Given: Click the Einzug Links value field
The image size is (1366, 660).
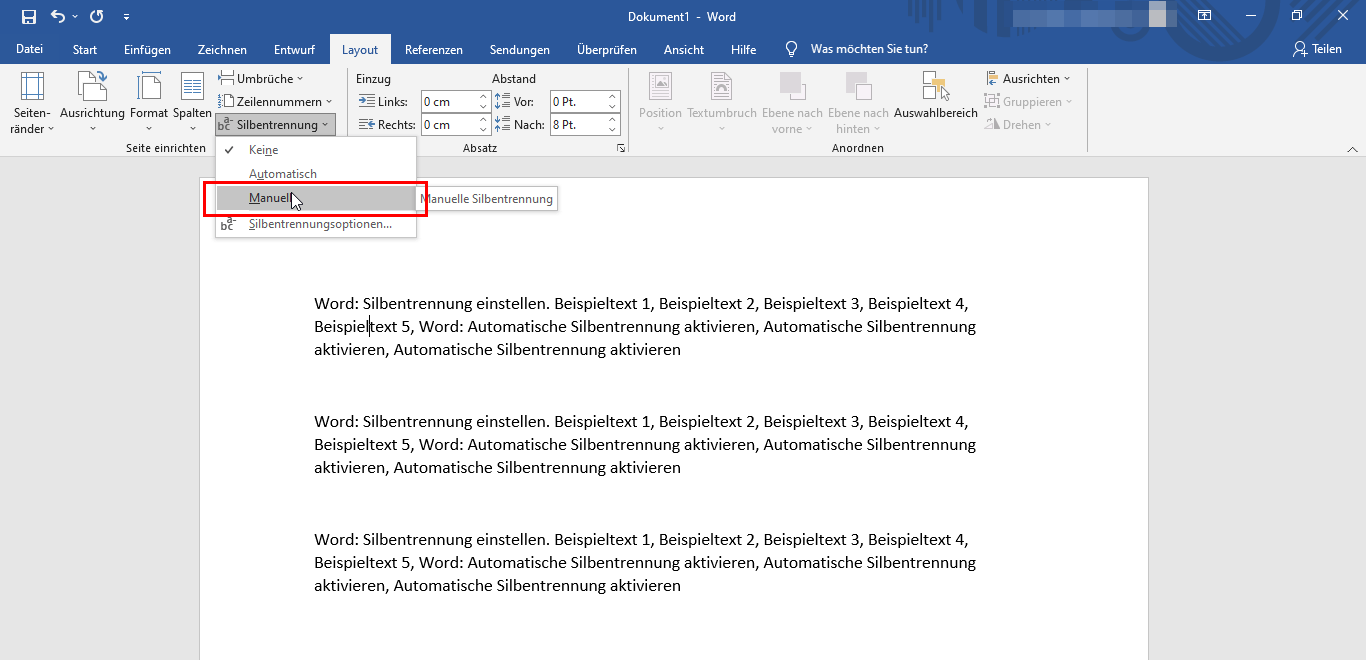Looking at the screenshot, I should pyautogui.click(x=448, y=101).
